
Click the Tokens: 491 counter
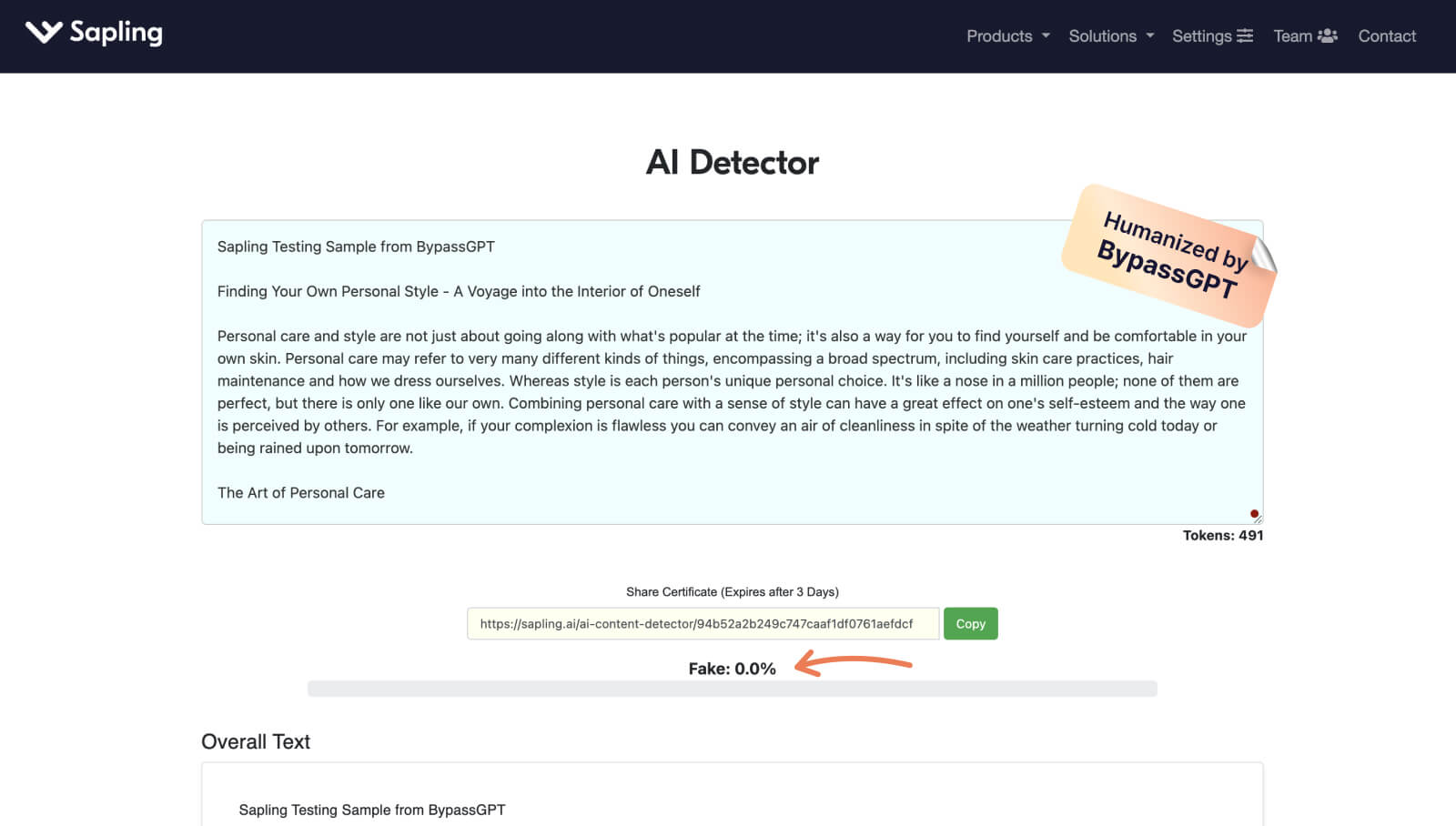[1222, 536]
